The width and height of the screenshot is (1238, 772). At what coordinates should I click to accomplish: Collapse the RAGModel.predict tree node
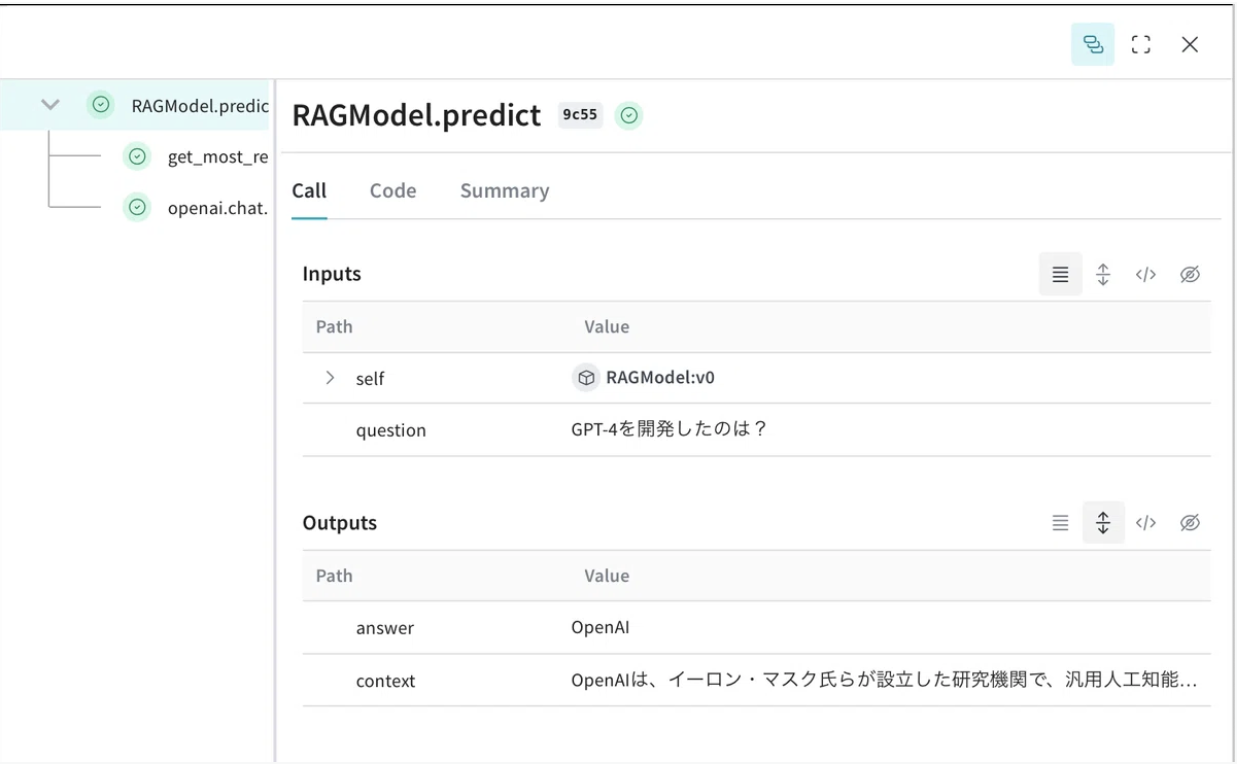tap(53, 105)
